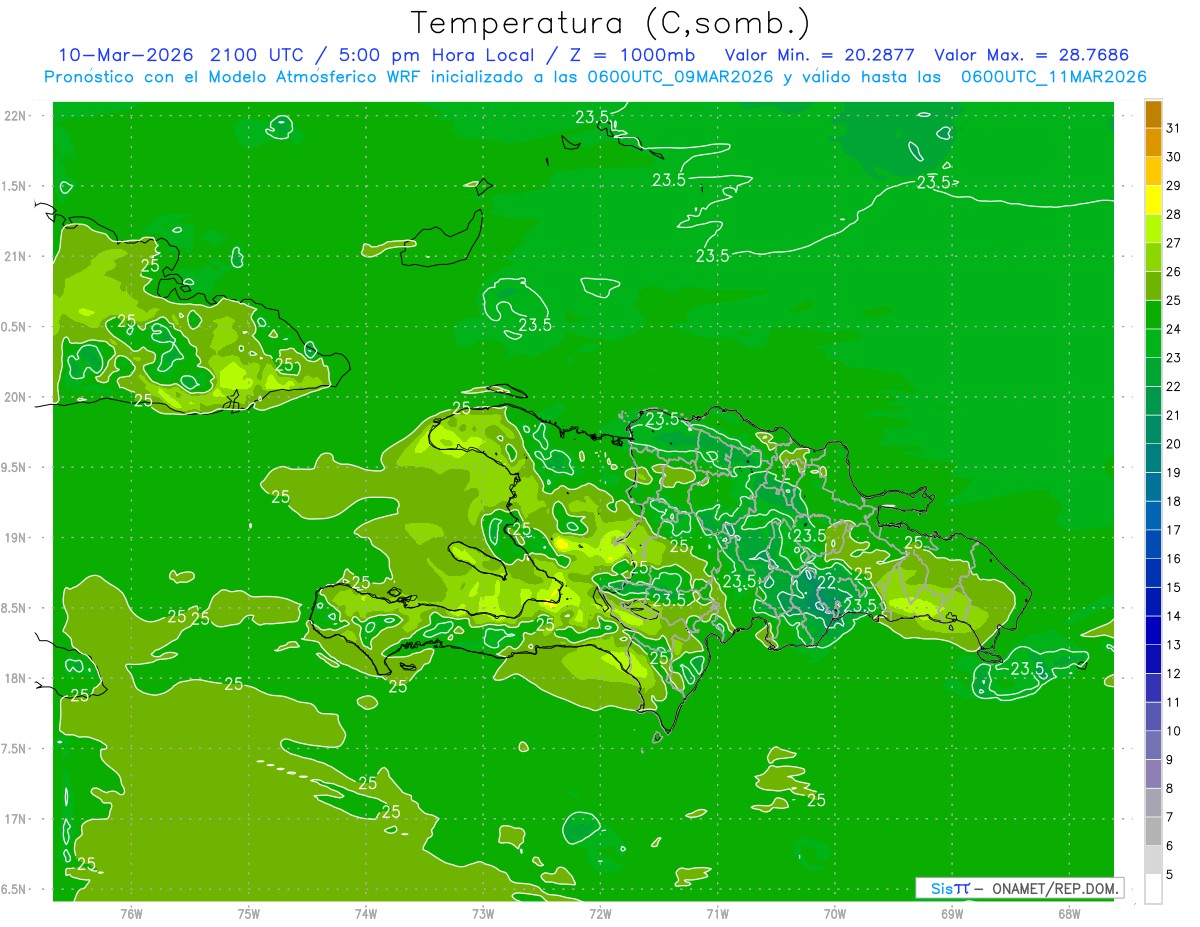The width and height of the screenshot is (1200, 927).
Task: Click the orange legend swatch between 30 and 31
Action: pyautogui.click(x=1153, y=142)
